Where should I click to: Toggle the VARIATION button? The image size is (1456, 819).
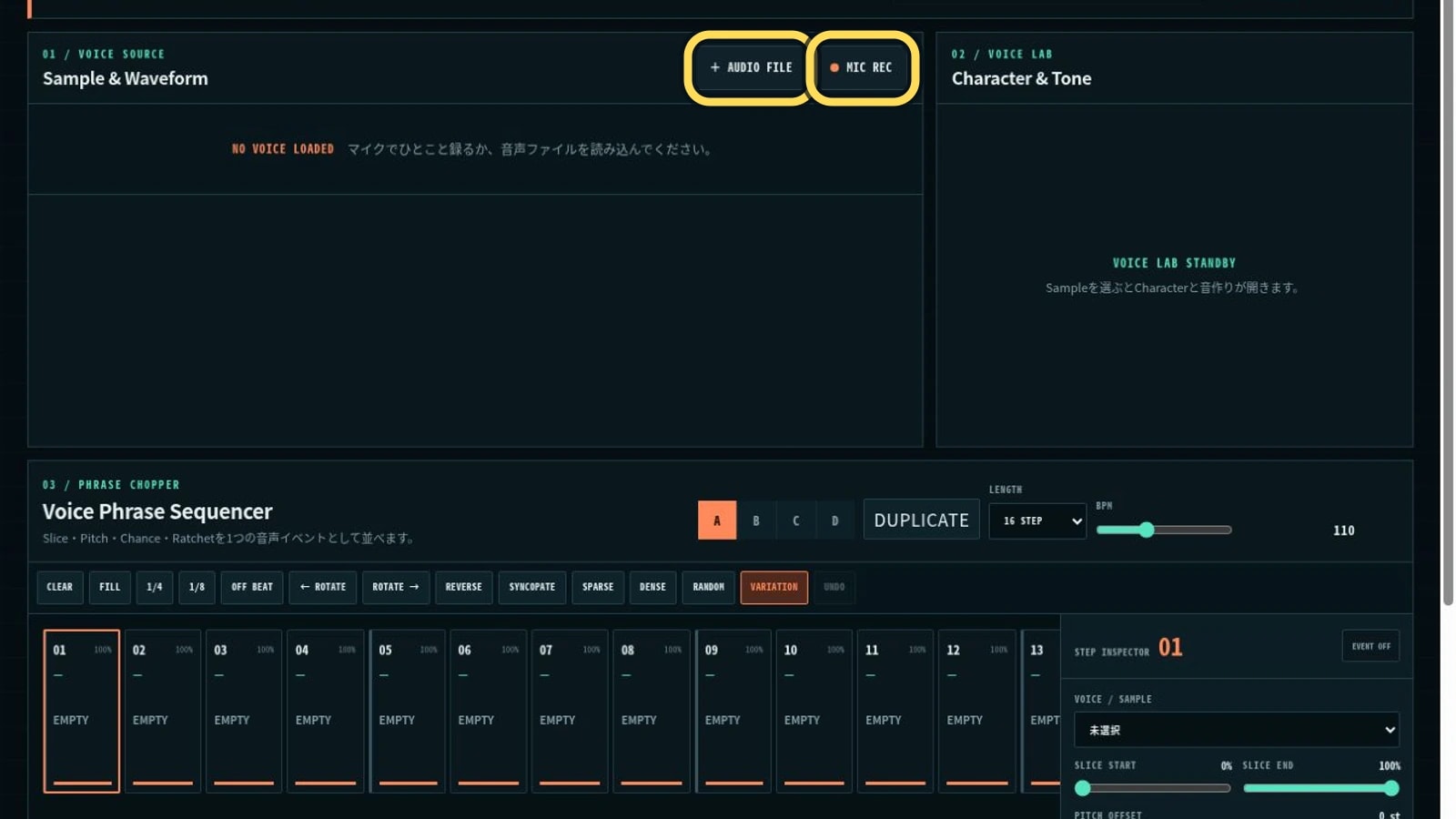pos(774,587)
